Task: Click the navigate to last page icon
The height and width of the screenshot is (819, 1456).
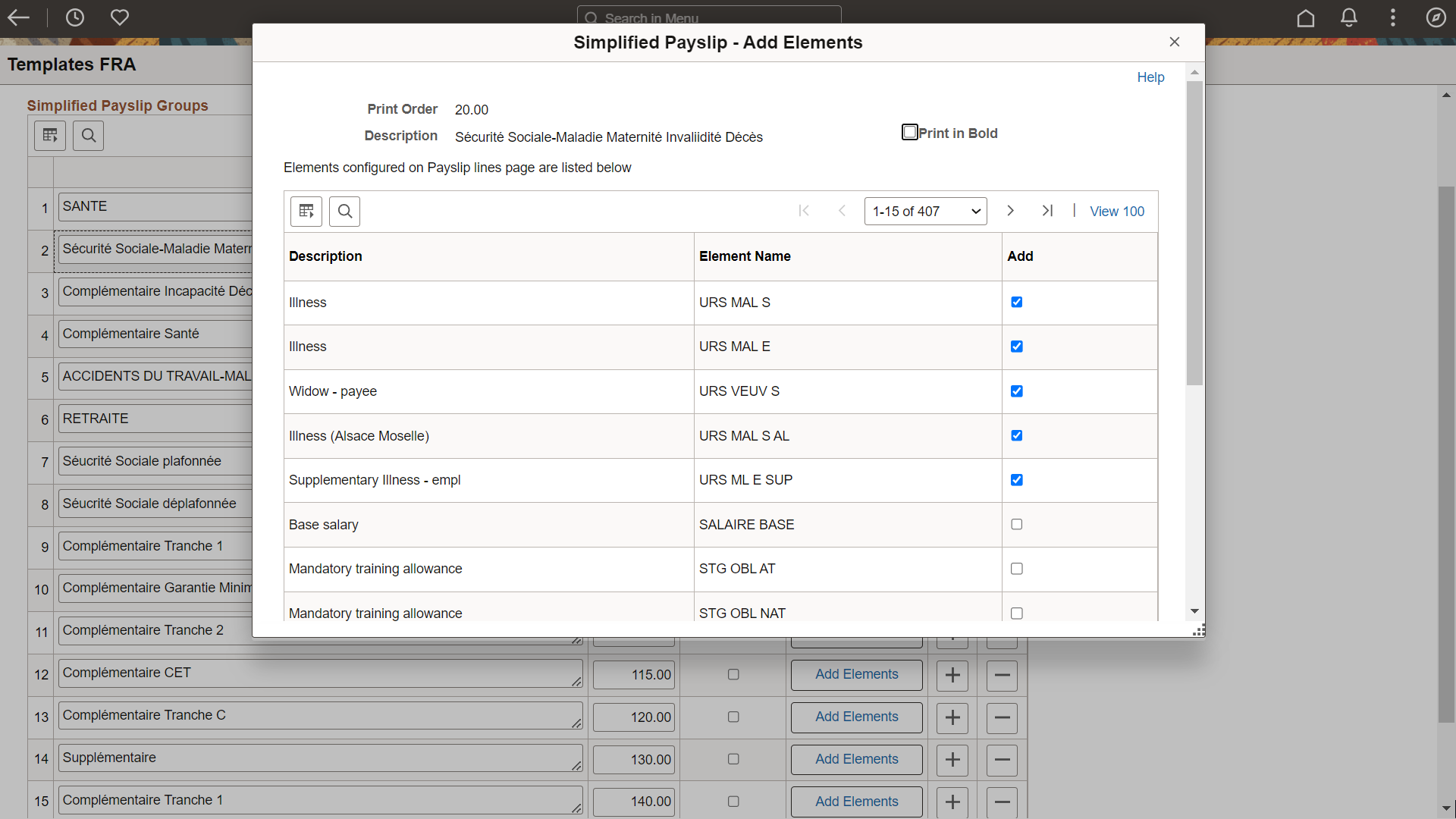Action: (1048, 210)
